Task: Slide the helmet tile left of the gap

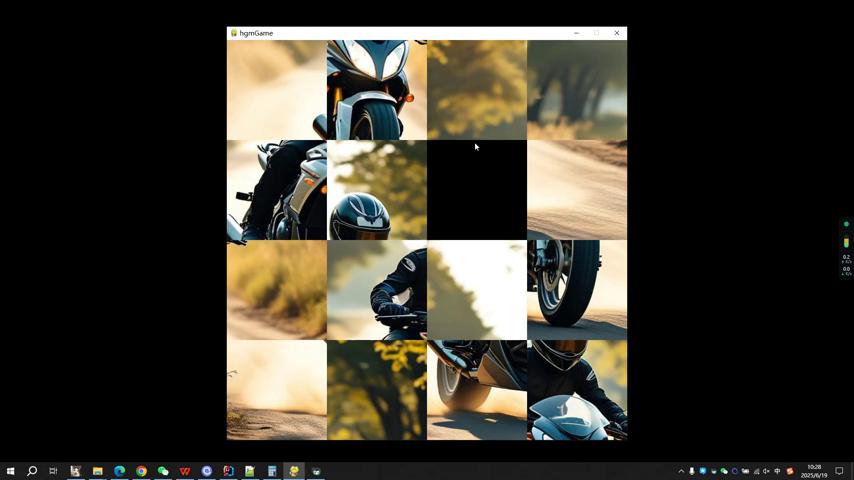Action: [377, 190]
